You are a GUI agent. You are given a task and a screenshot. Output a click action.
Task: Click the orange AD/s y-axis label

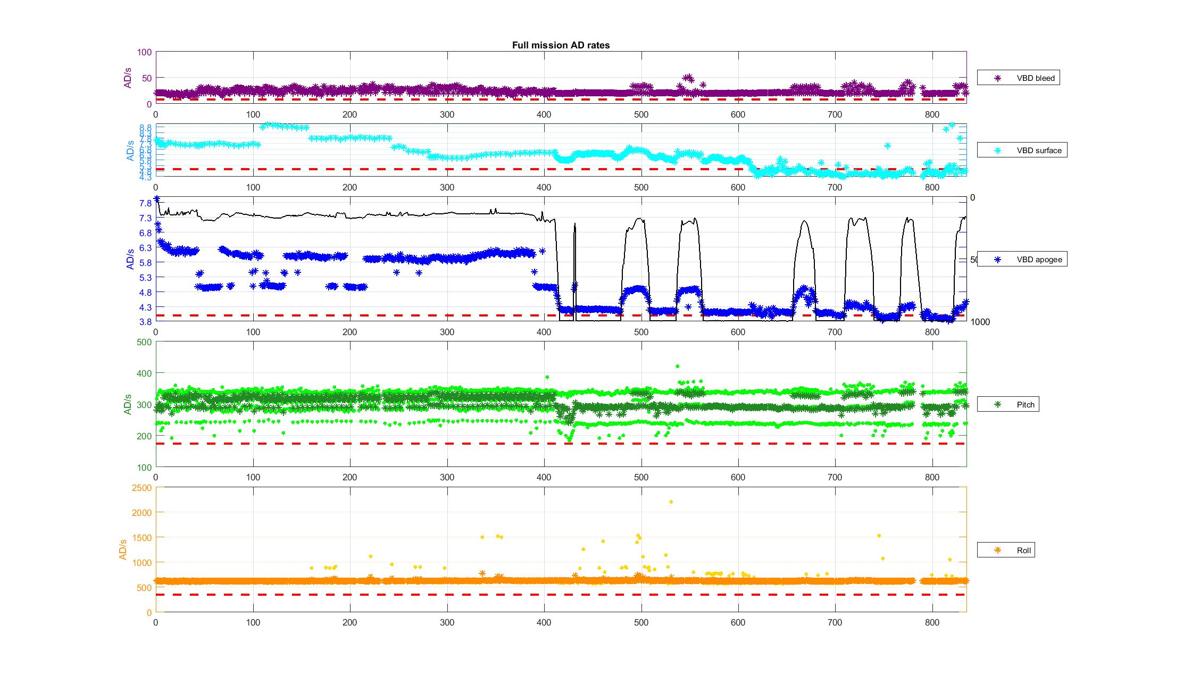point(123,550)
